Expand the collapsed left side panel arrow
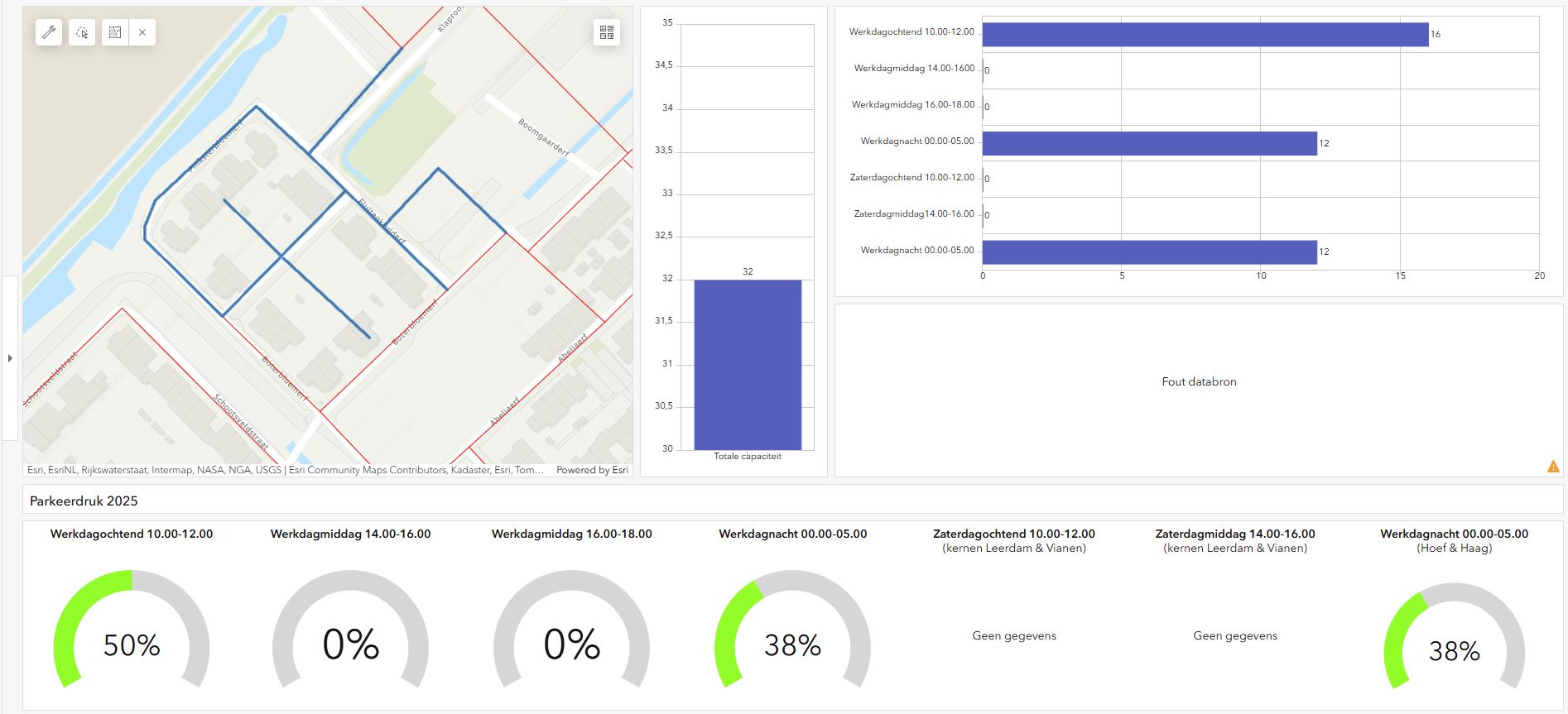Viewport: 1568px width, 714px height. tap(10, 358)
